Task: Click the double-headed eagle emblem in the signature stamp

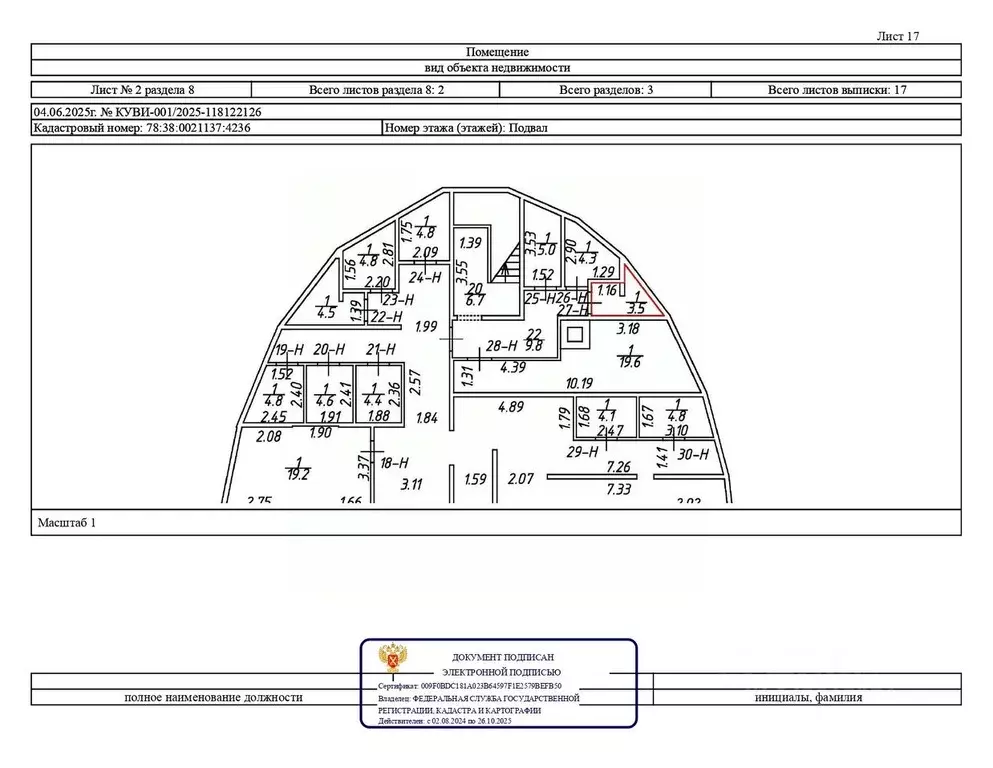Action: click(391, 661)
